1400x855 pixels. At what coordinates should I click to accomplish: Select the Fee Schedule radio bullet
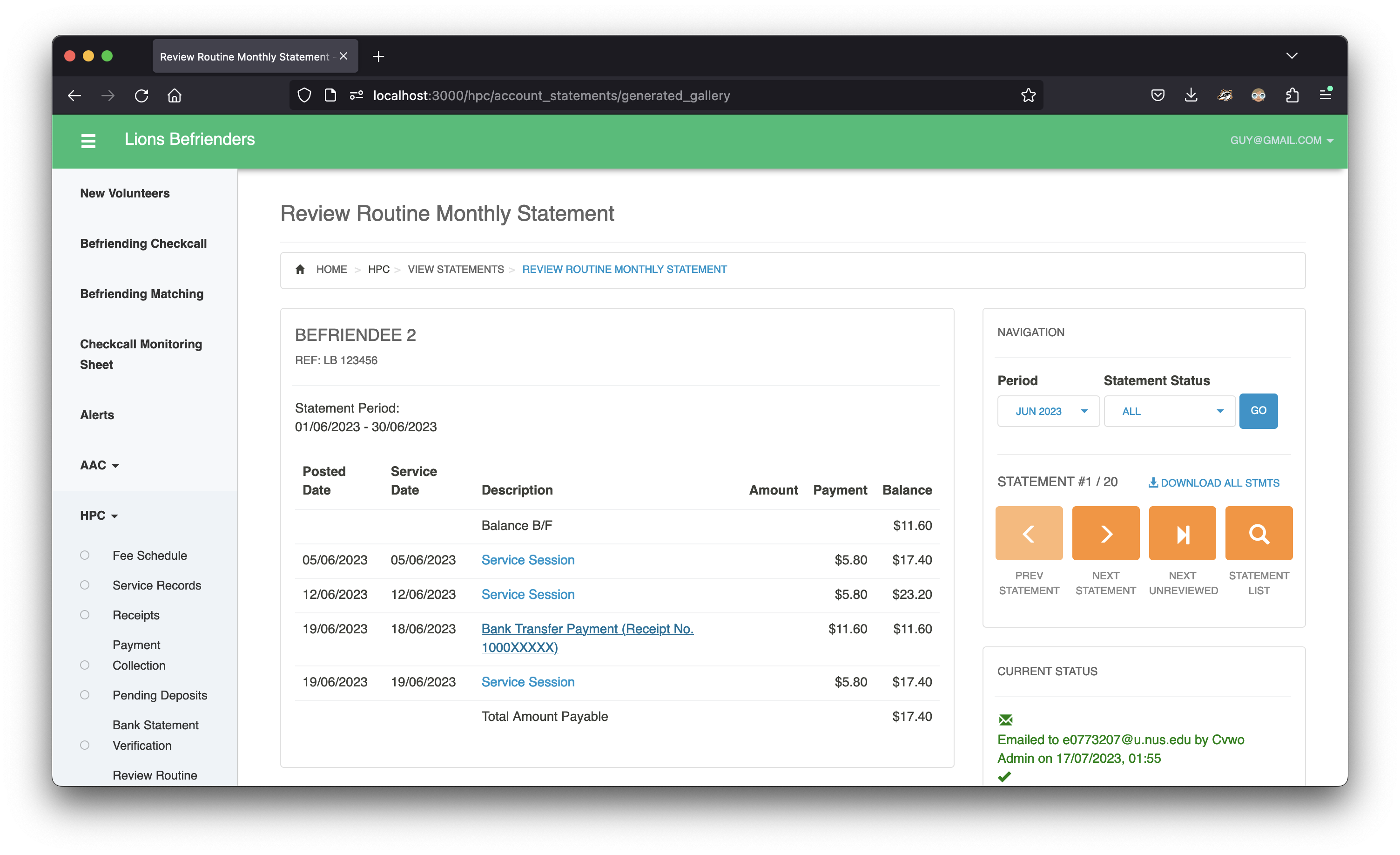tap(85, 555)
